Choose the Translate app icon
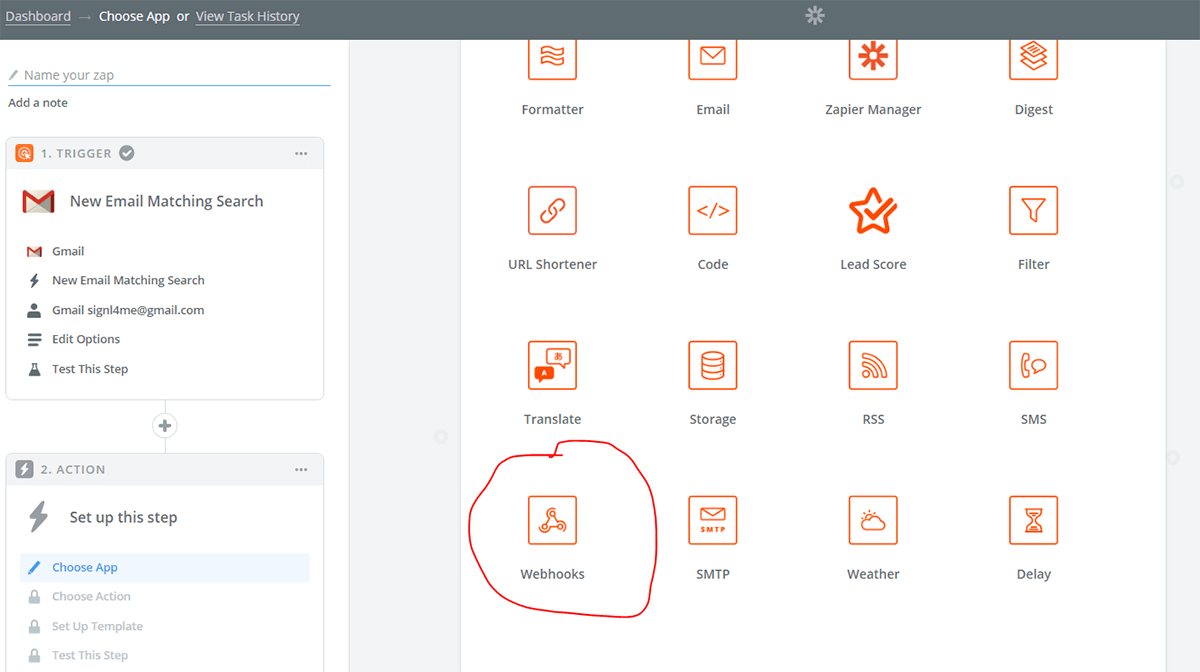 coord(552,365)
